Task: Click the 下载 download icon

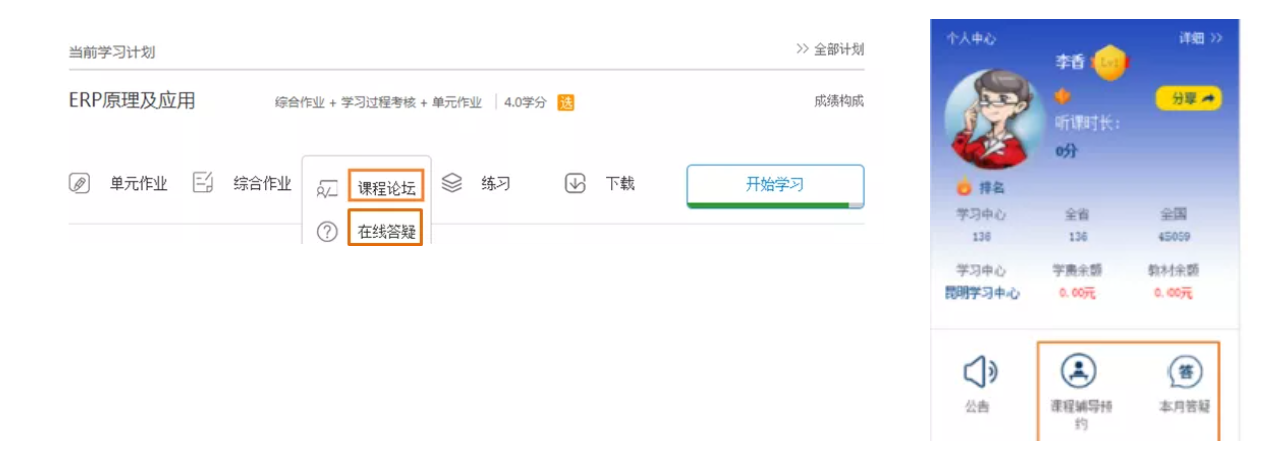Action: 575,184
